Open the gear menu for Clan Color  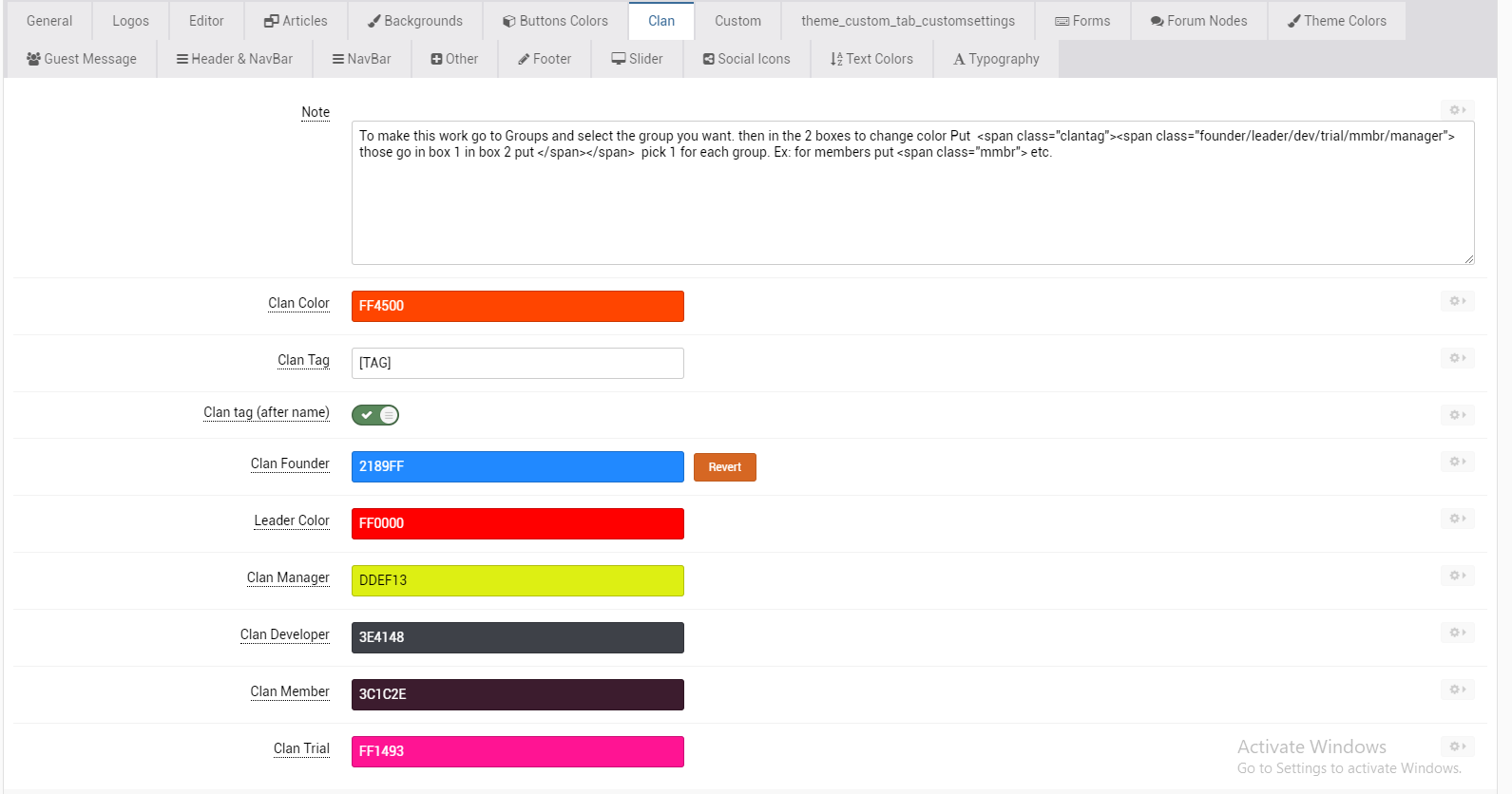(x=1457, y=301)
